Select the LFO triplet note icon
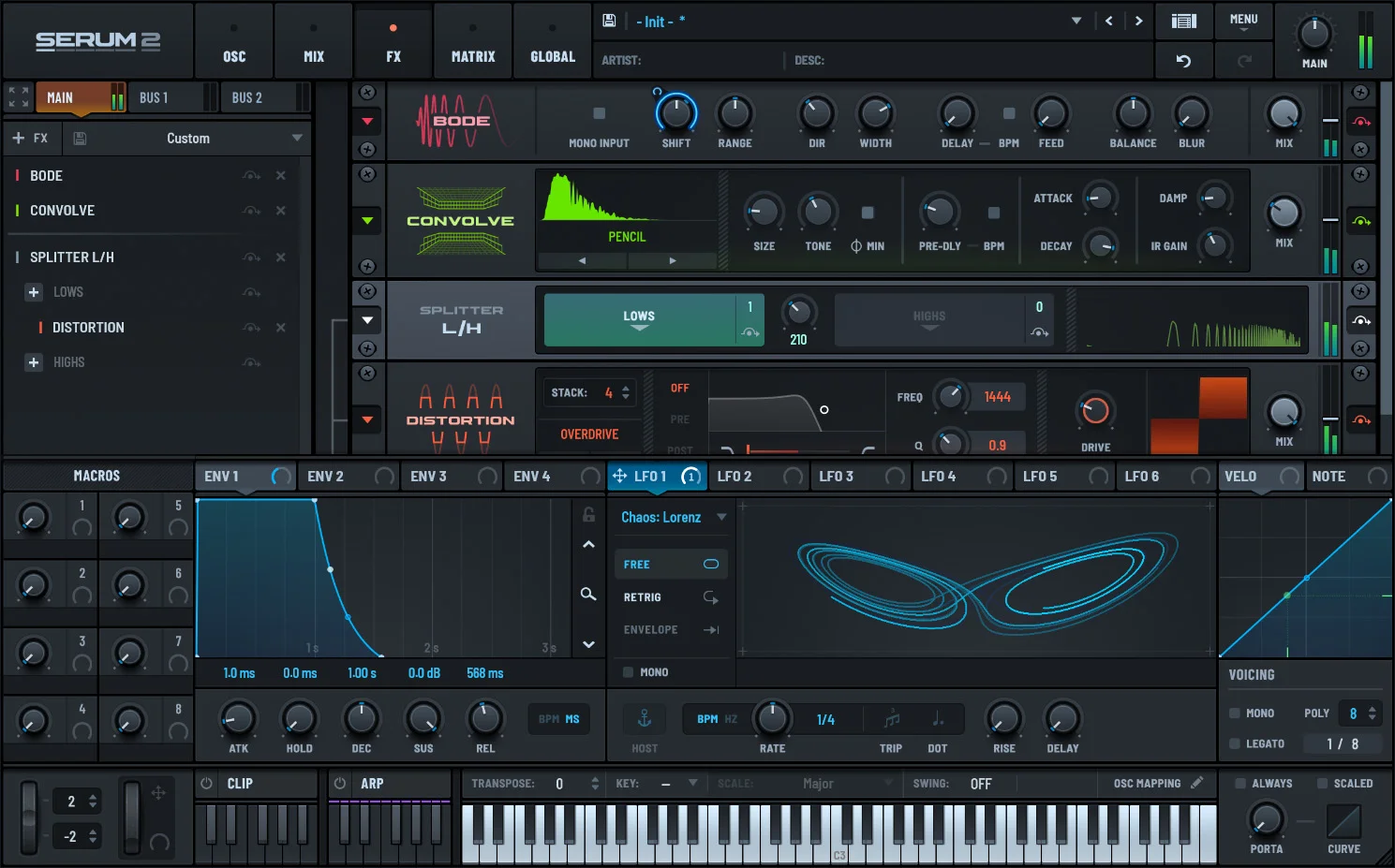The image size is (1395, 868). pos(892,719)
